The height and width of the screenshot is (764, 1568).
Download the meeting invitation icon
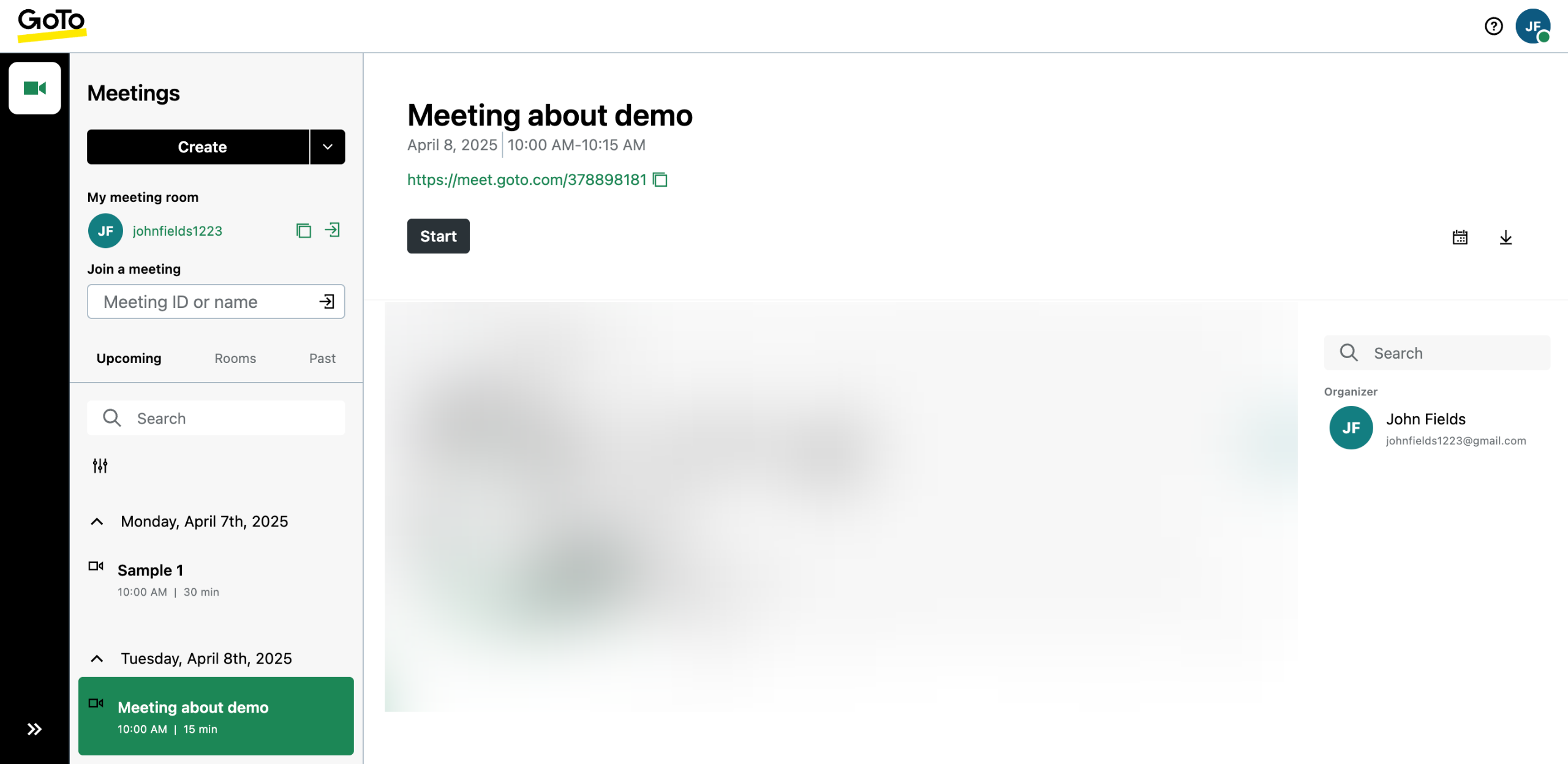[1506, 238]
